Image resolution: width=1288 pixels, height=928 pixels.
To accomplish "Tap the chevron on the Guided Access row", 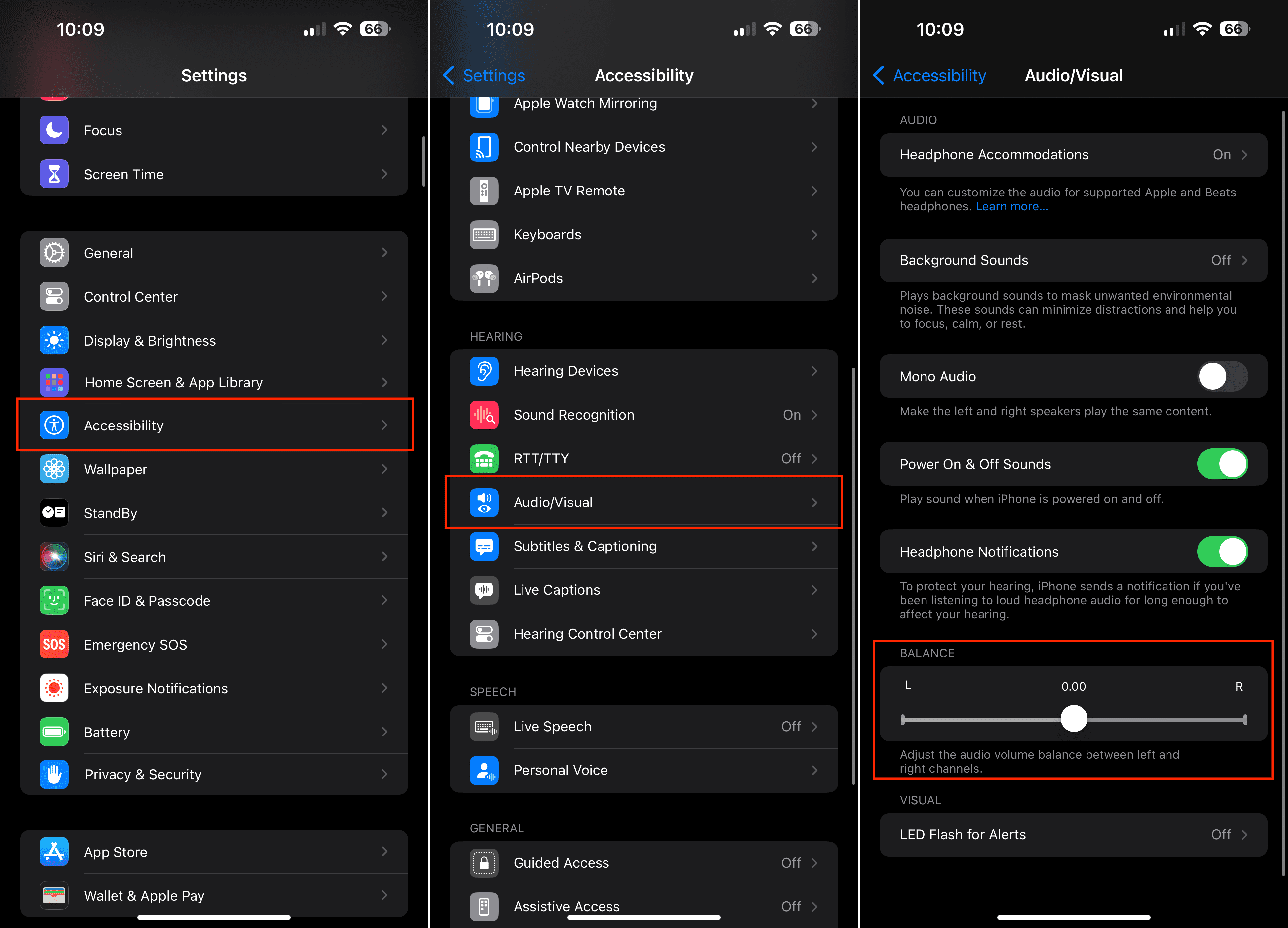I will (x=814, y=863).
